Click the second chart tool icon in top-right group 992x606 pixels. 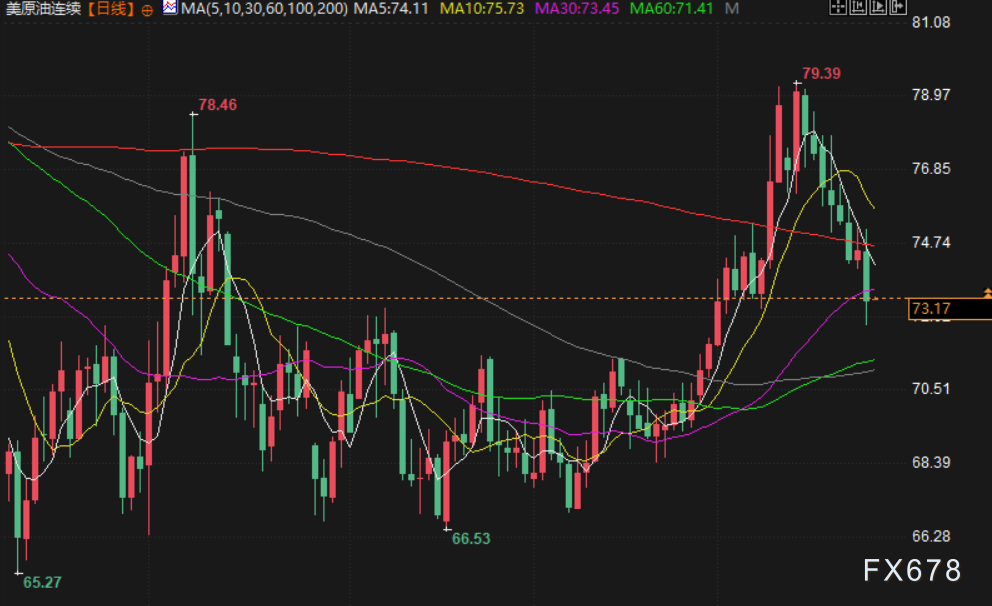(856, 8)
